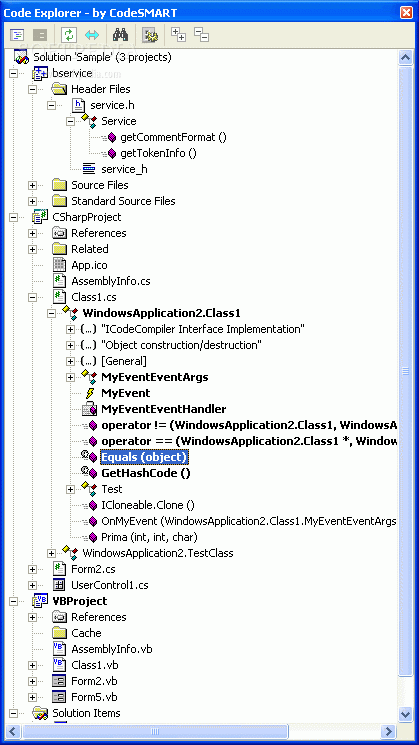Click the Cache folder icon
This screenshot has width=419, height=745.
[59, 633]
